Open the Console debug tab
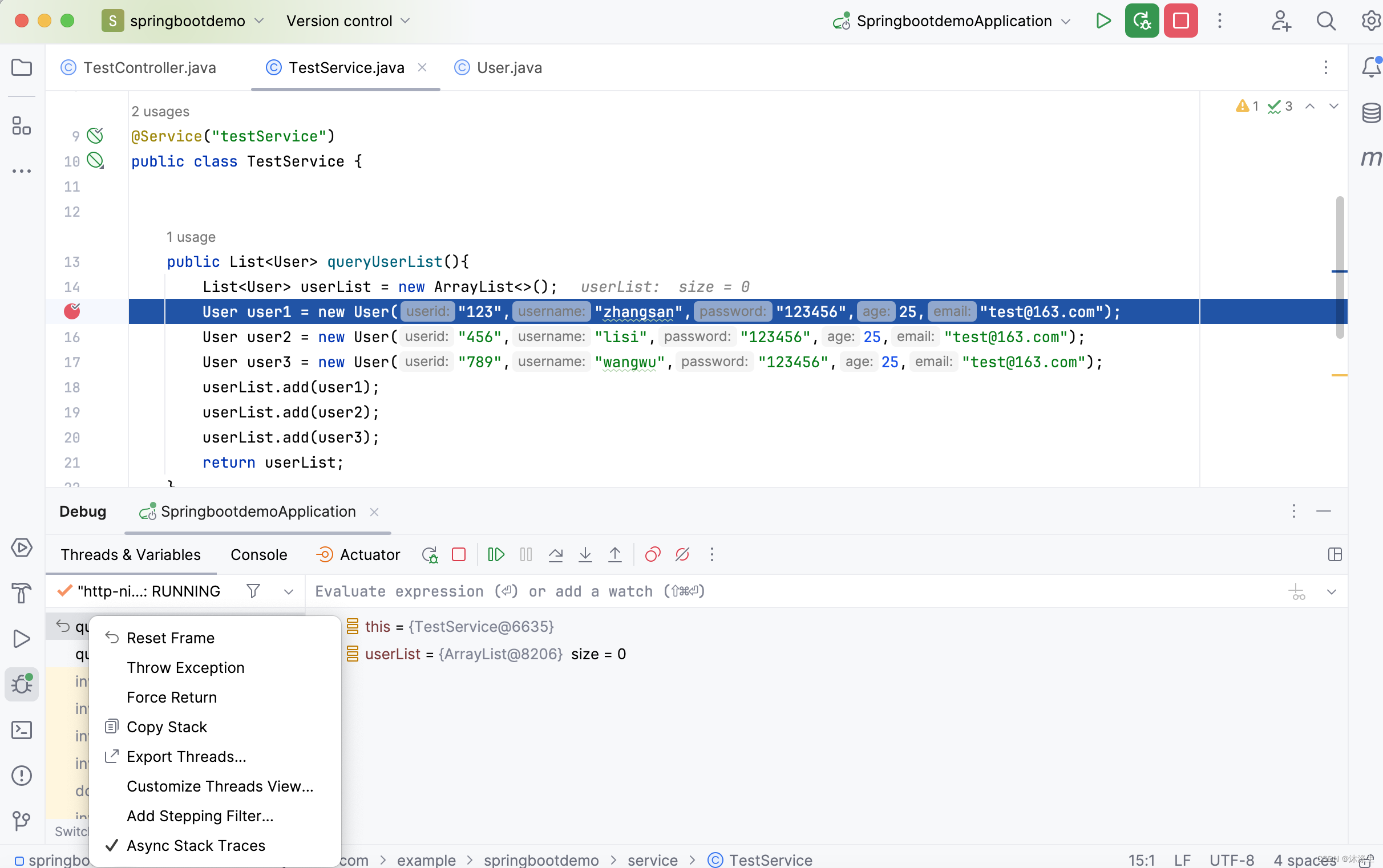The width and height of the screenshot is (1383, 868). tap(258, 554)
